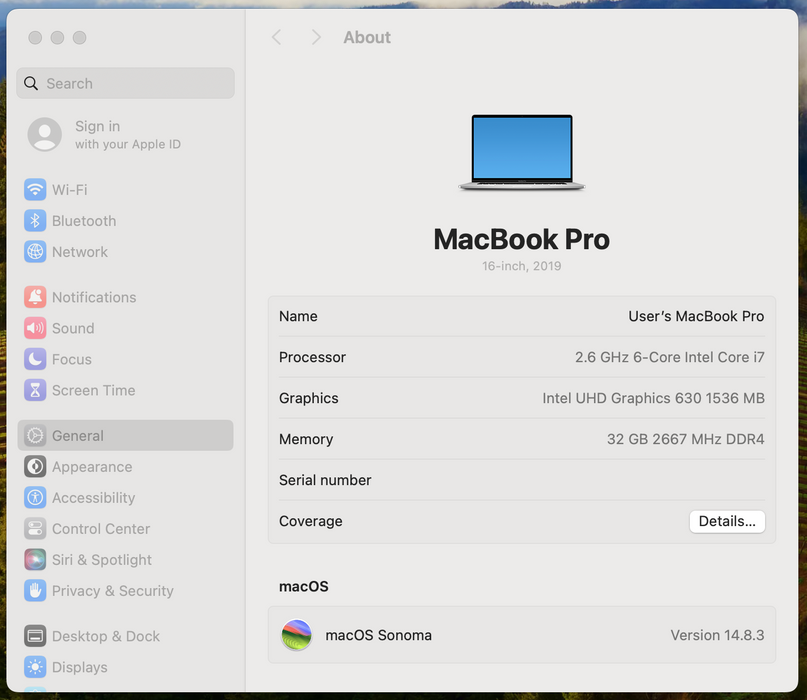Select Displays label in sidebar

coord(80,667)
